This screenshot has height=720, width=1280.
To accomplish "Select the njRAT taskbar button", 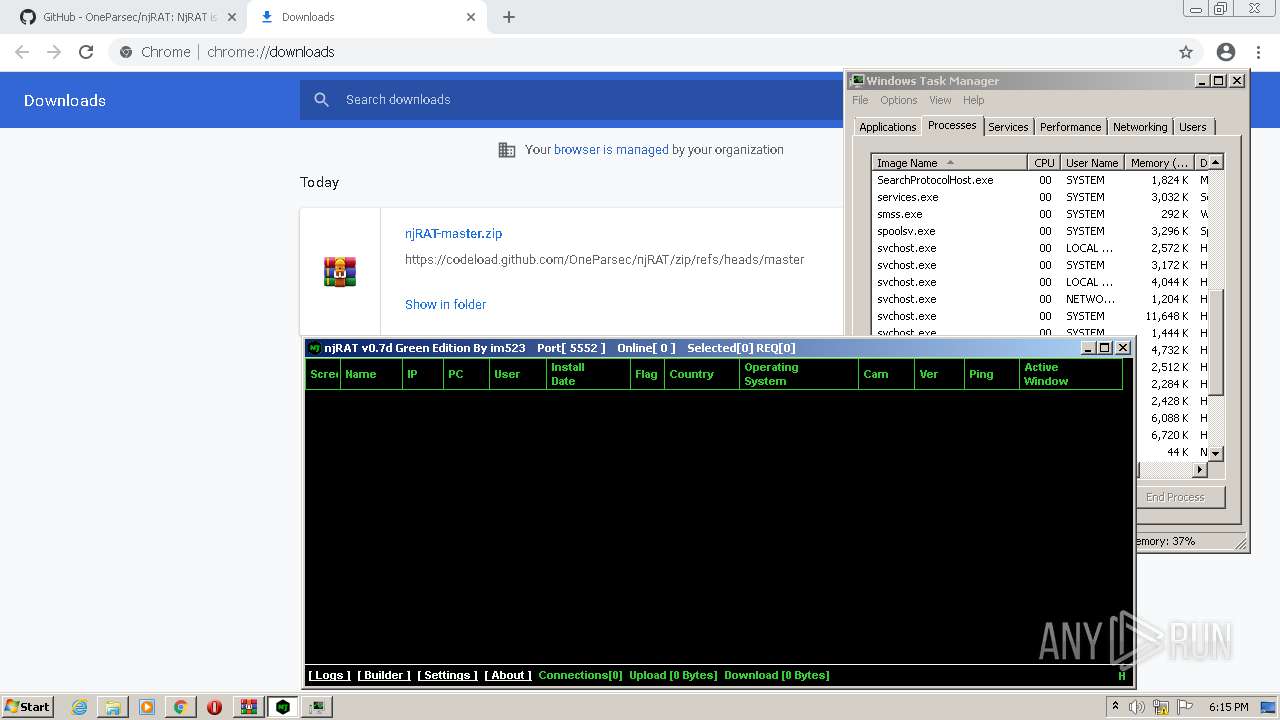I will click(x=283, y=707).
